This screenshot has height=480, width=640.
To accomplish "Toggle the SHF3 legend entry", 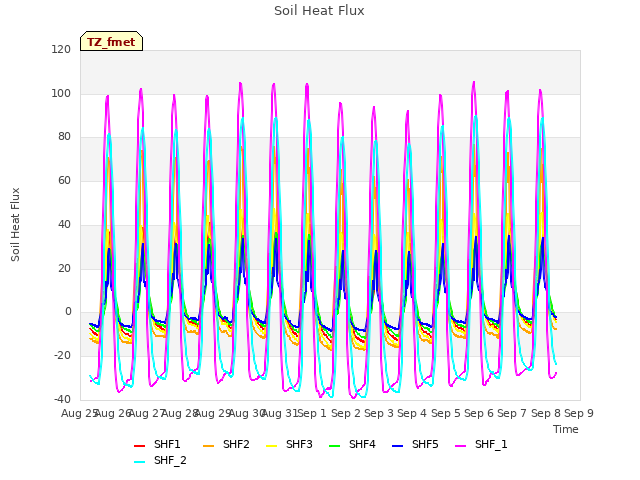I will click(289, 444).
